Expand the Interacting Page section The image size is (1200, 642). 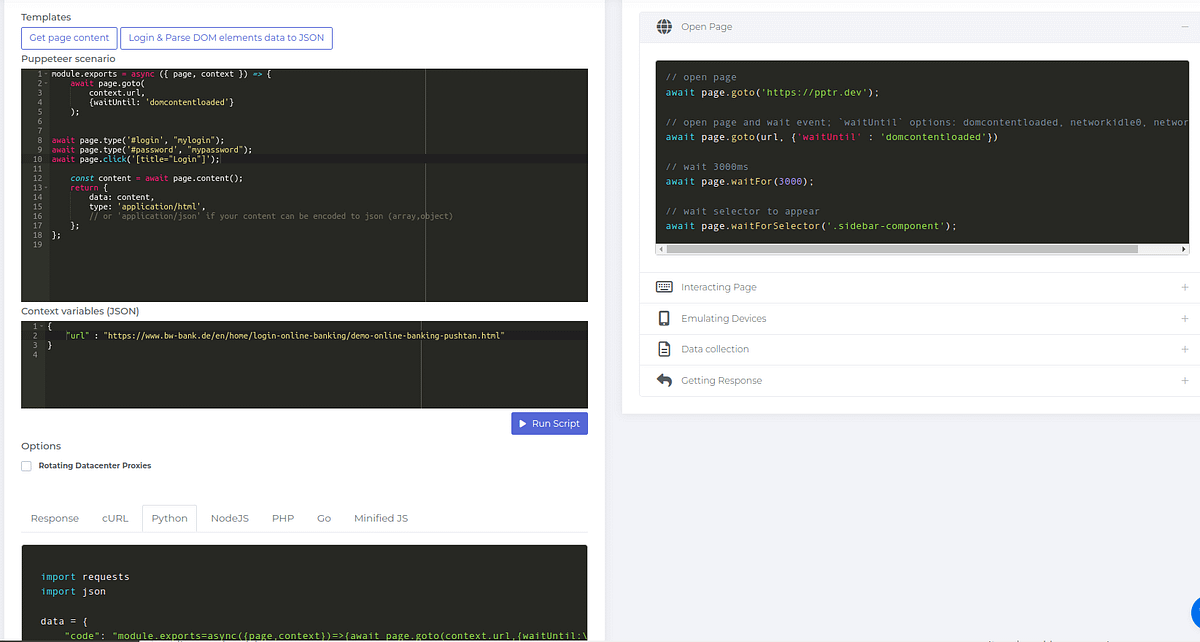coord(1185,287)
